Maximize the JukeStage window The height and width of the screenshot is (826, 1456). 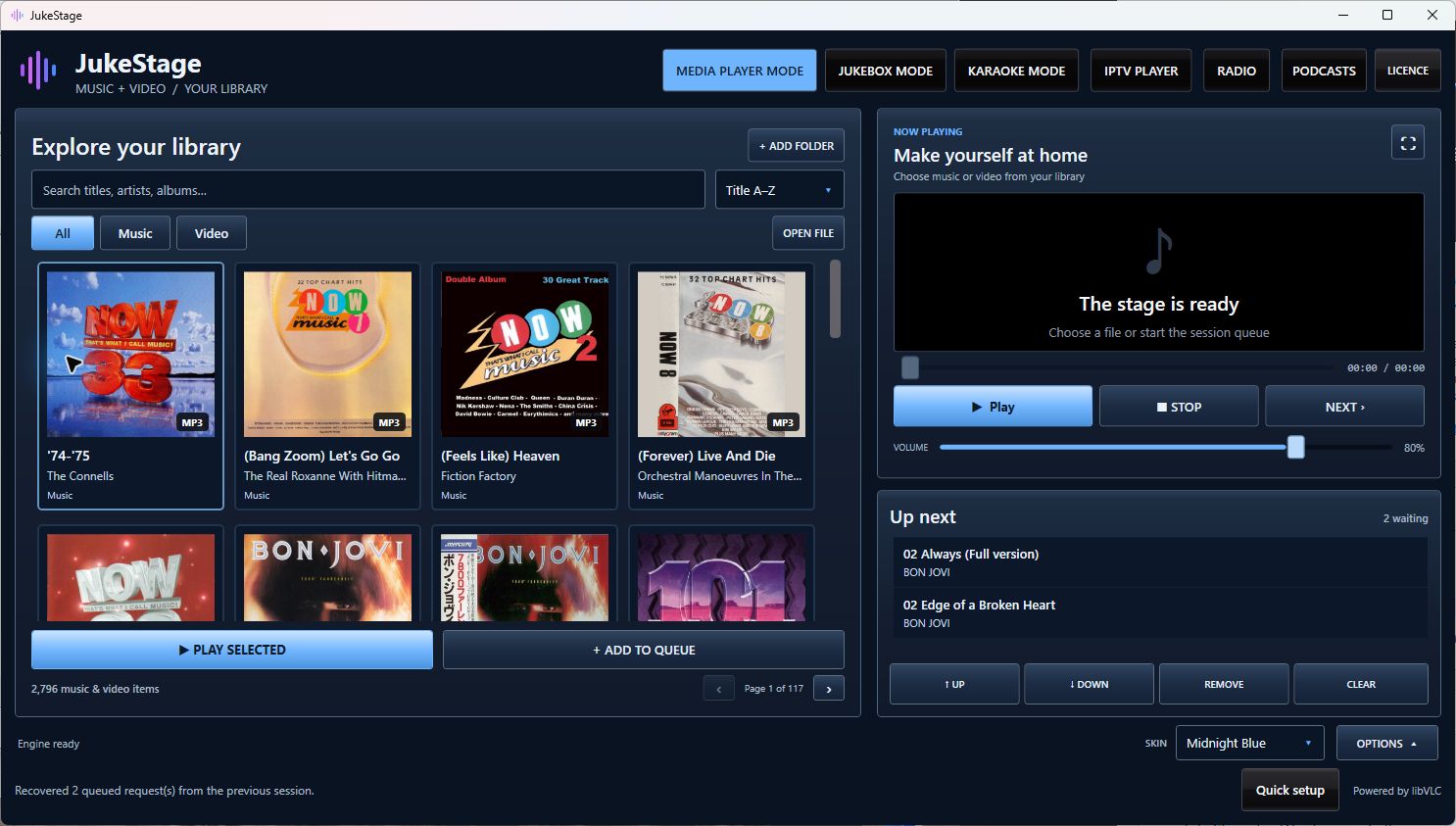[x=1387, y=15]
